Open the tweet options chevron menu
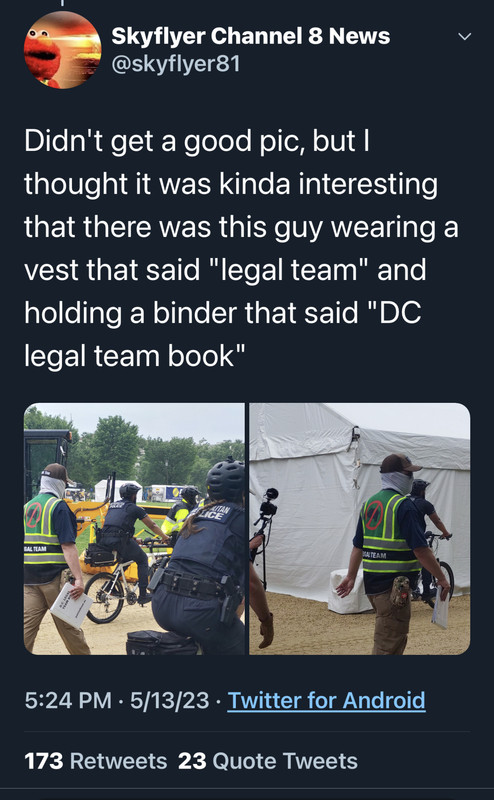This screenshot has width=494, height=800. point(464,37)
